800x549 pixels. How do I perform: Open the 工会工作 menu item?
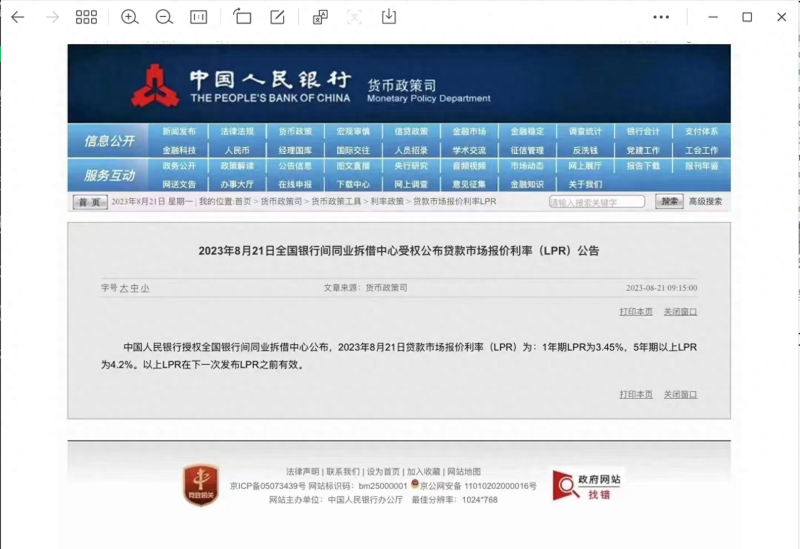pyautogui.click(x=702, y=151)
